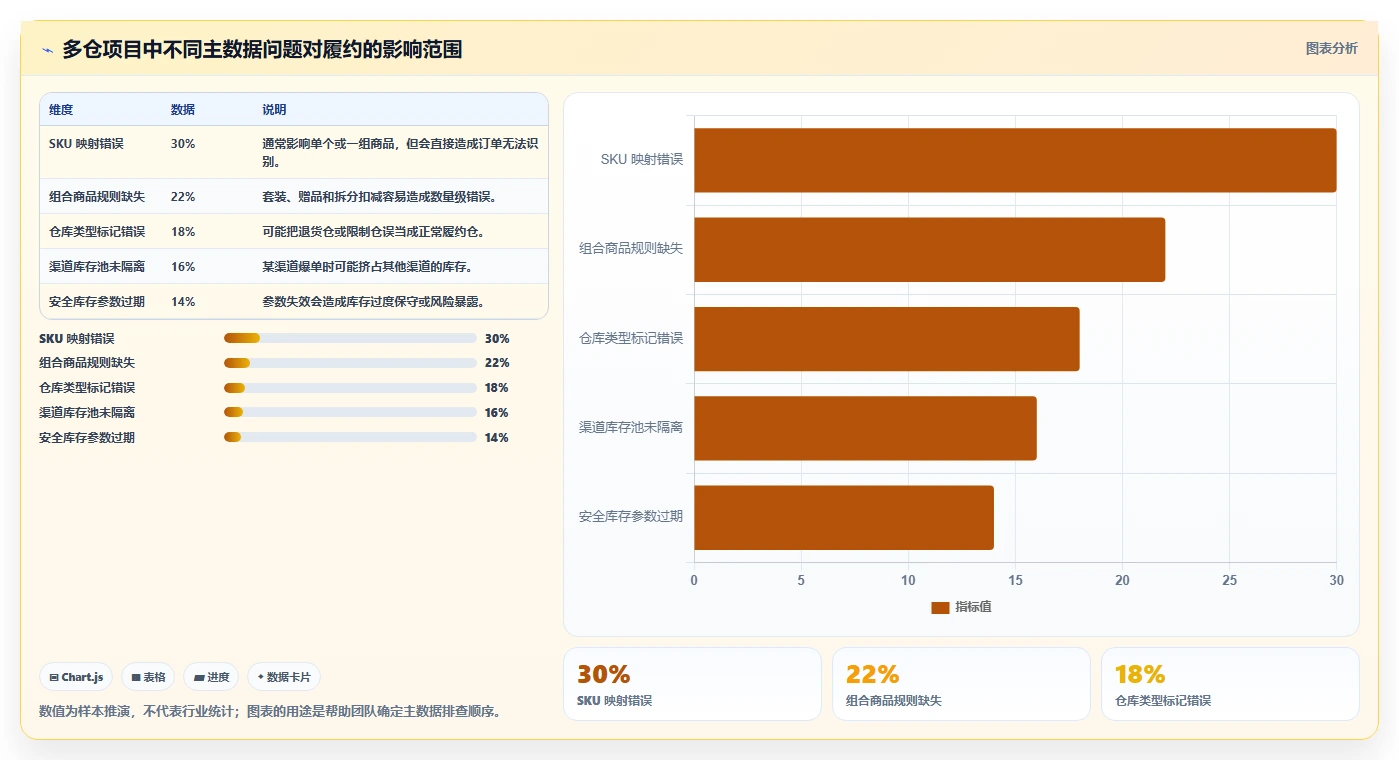This screenshot has height=760, width=1399.
Task: Click the SKU 映射错误 chart bar
Action: tap(1015, 160)
